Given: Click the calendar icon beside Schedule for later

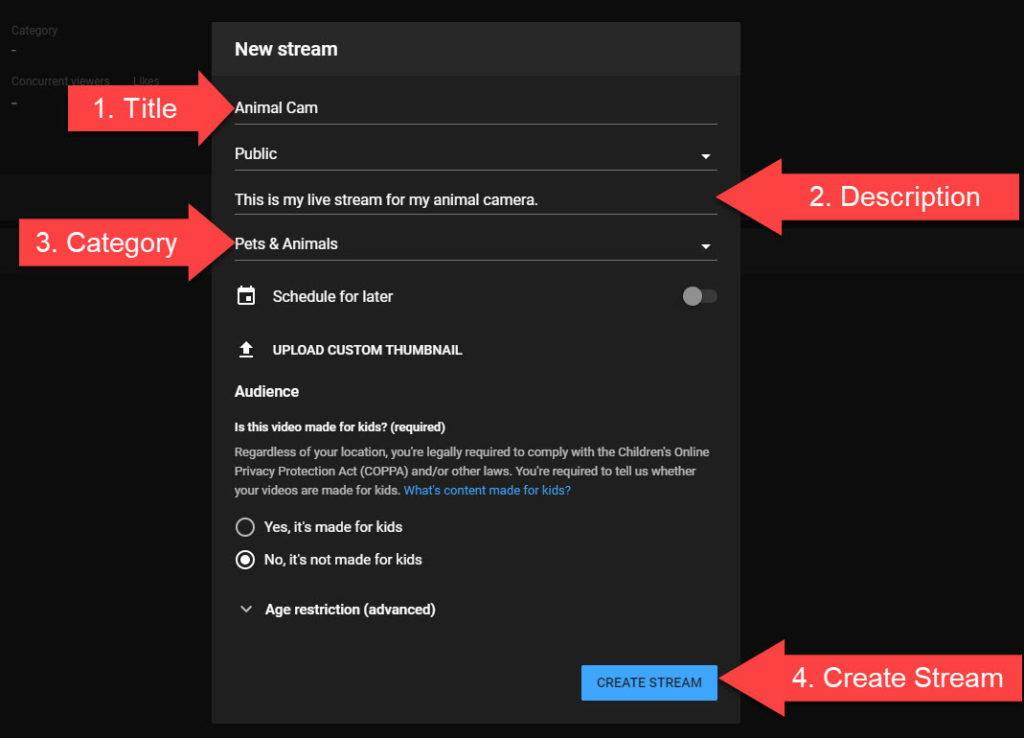Looking at the screenshot, I should click(x=246, y=296).
